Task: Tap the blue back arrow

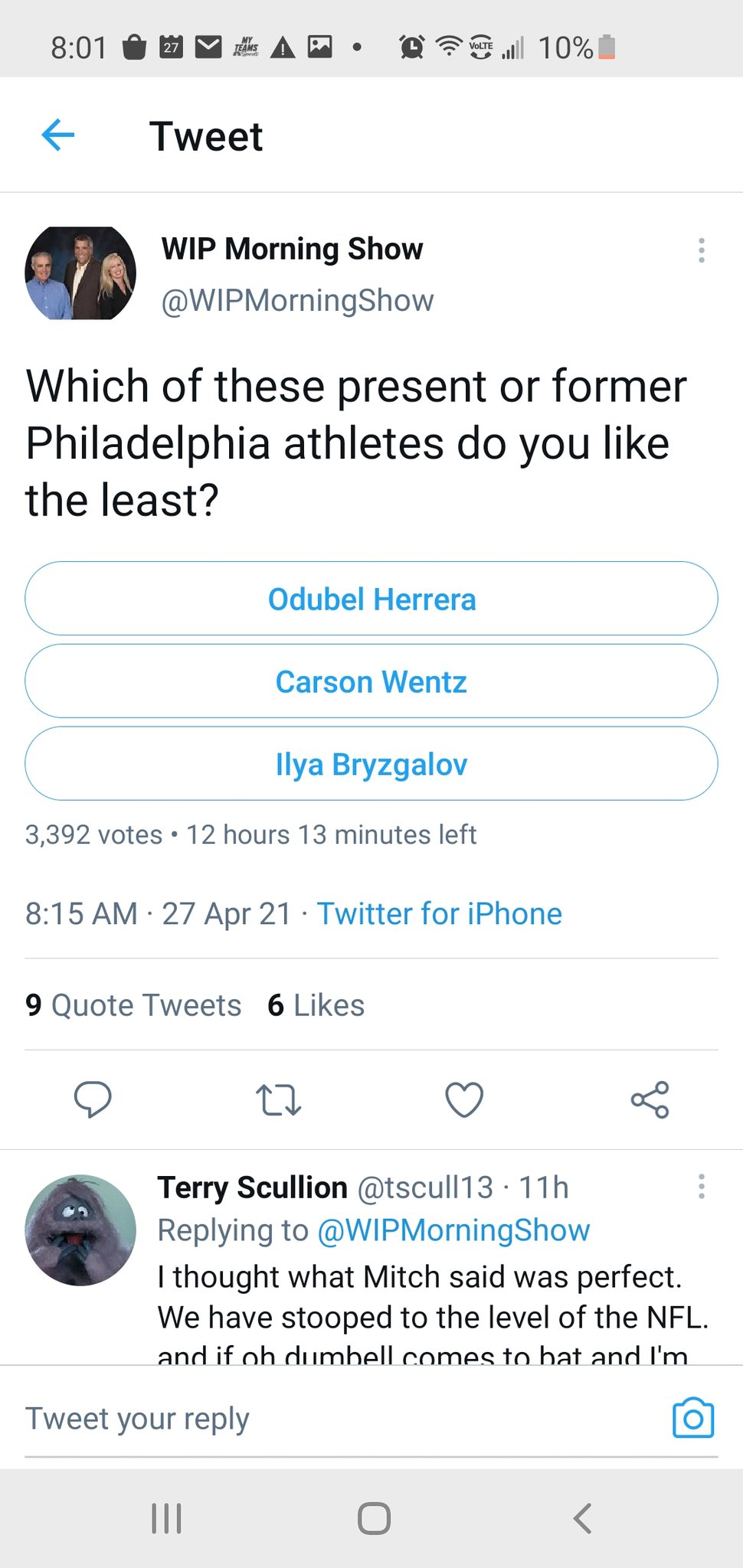Action: [x=58, y=136]
